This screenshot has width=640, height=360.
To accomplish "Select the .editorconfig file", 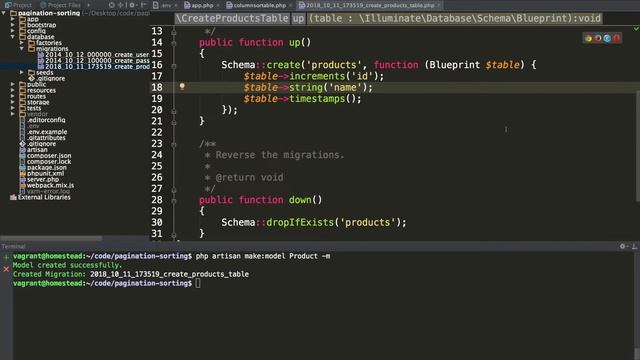I will (x=42, y=120).
